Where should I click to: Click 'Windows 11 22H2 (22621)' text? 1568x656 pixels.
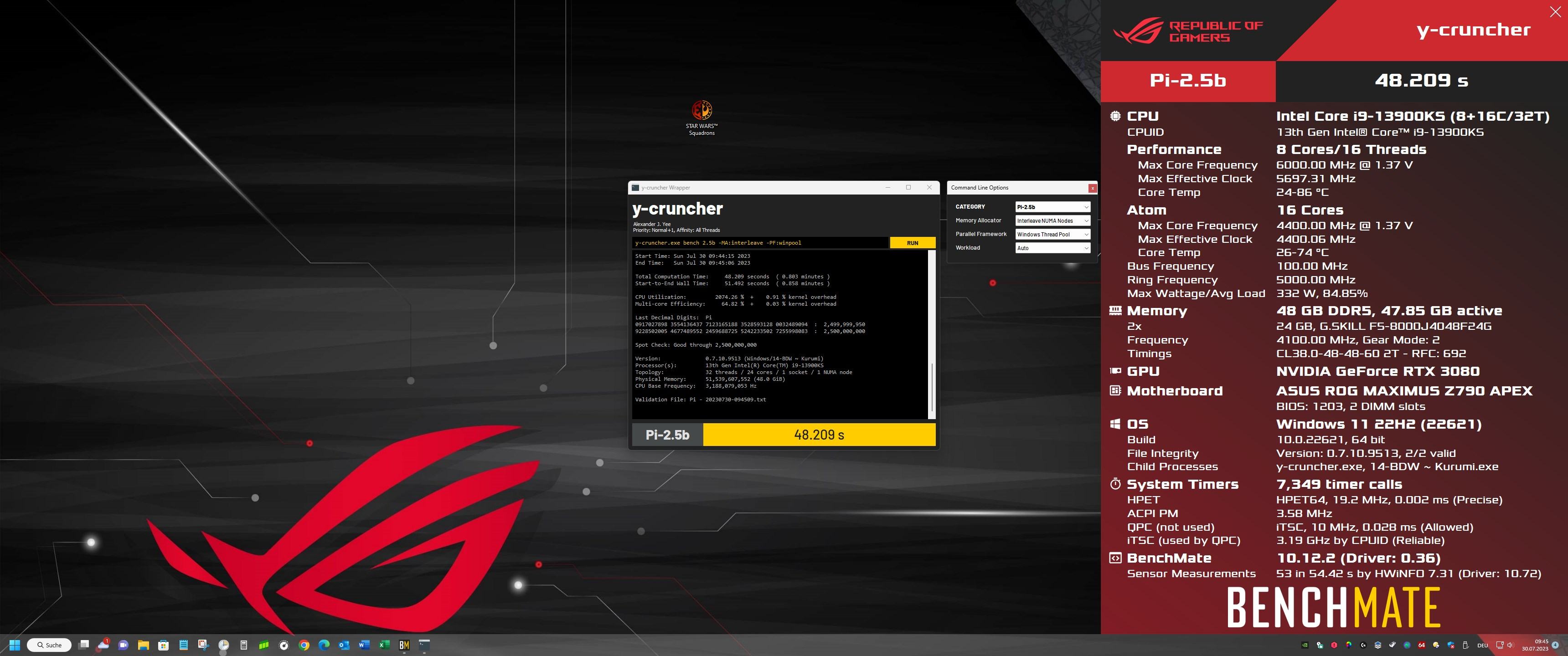[1379, 424]
